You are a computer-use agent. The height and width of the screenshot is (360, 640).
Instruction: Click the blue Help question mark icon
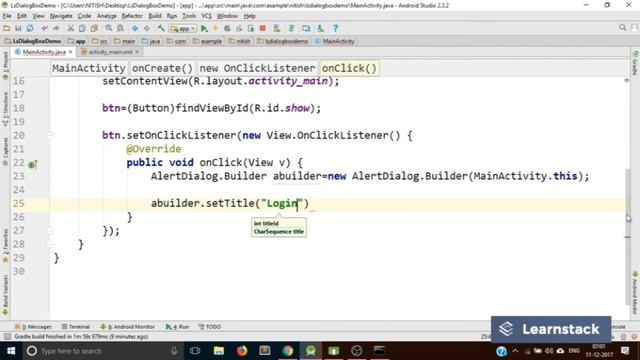pyautogui.click(x=335, y=28)
